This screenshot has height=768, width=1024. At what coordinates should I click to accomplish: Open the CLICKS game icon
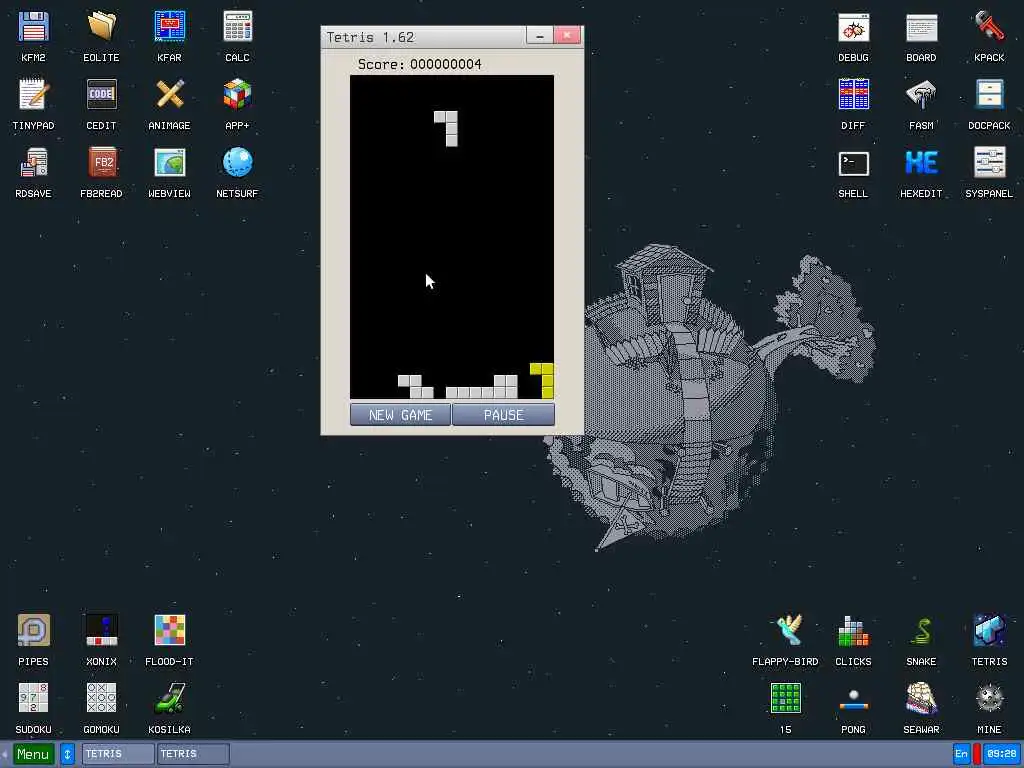tap(854, 631)
